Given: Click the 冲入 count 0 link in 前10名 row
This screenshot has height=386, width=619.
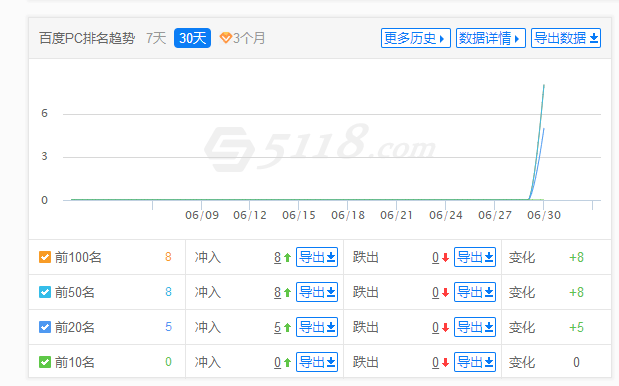Looking at the screenshot, I should 278,362.
